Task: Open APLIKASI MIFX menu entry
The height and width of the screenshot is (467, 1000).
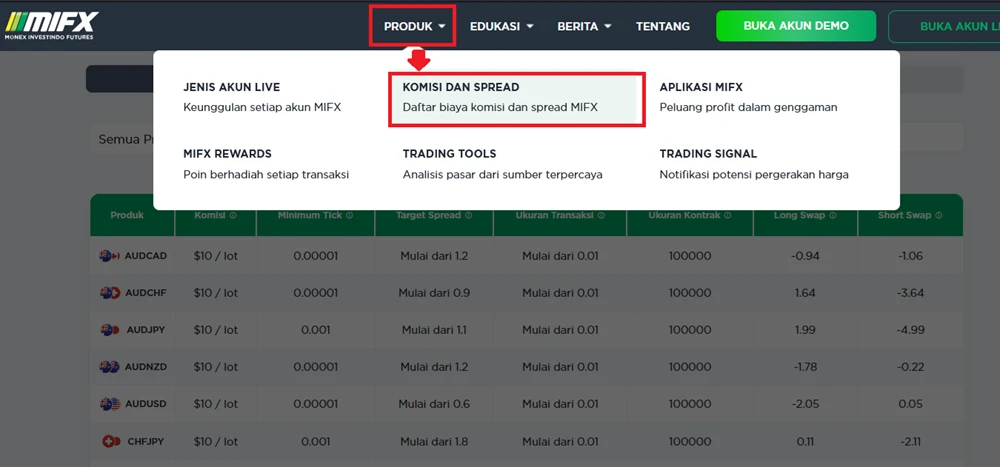Action: tap(748, 97)
